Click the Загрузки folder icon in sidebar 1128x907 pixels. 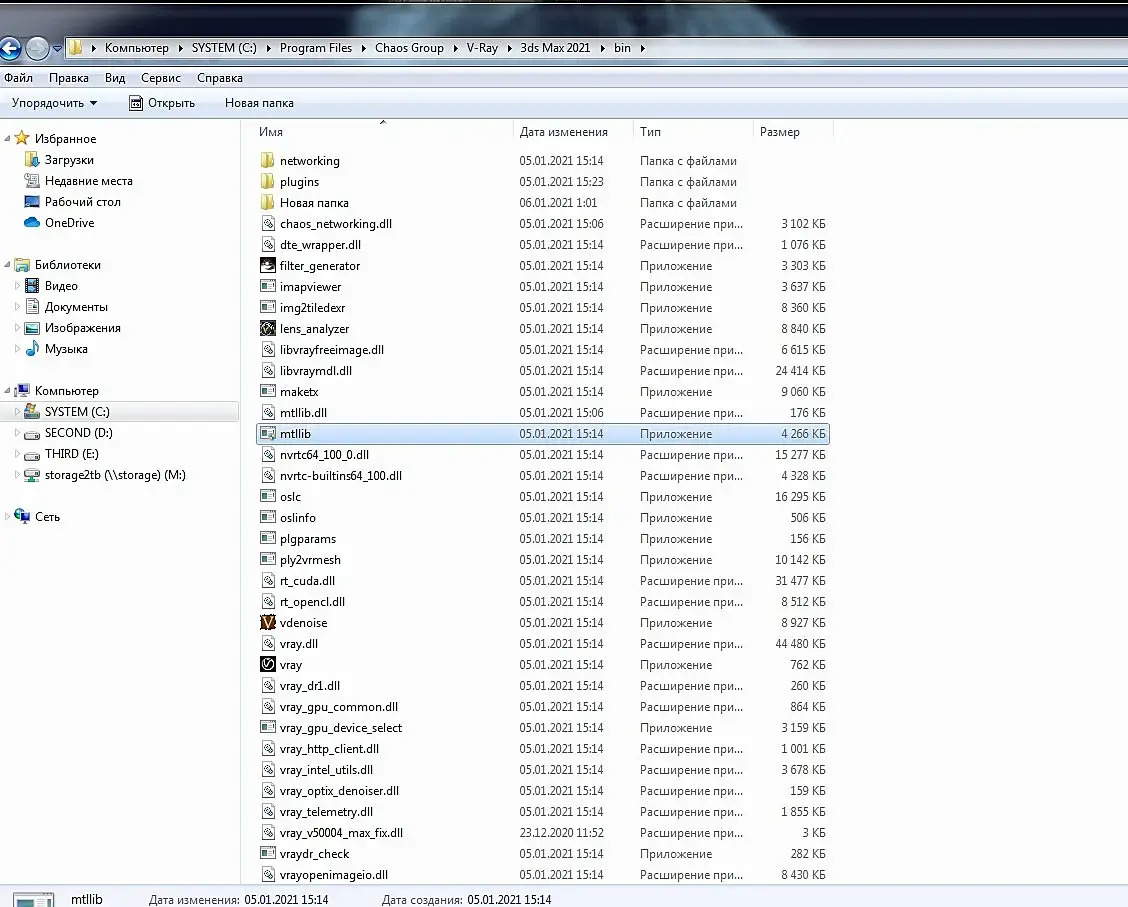(x=32, y=160)
